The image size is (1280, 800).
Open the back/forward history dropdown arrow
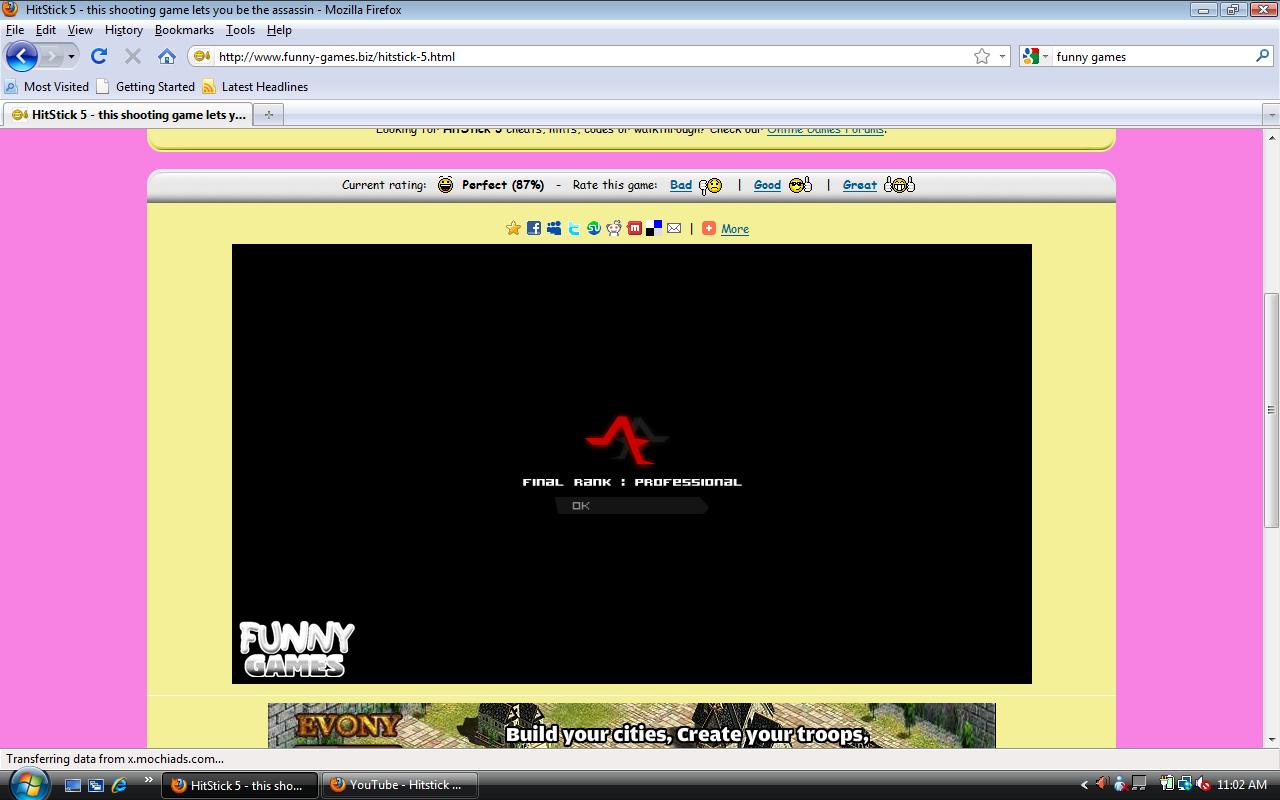(71, 56)
